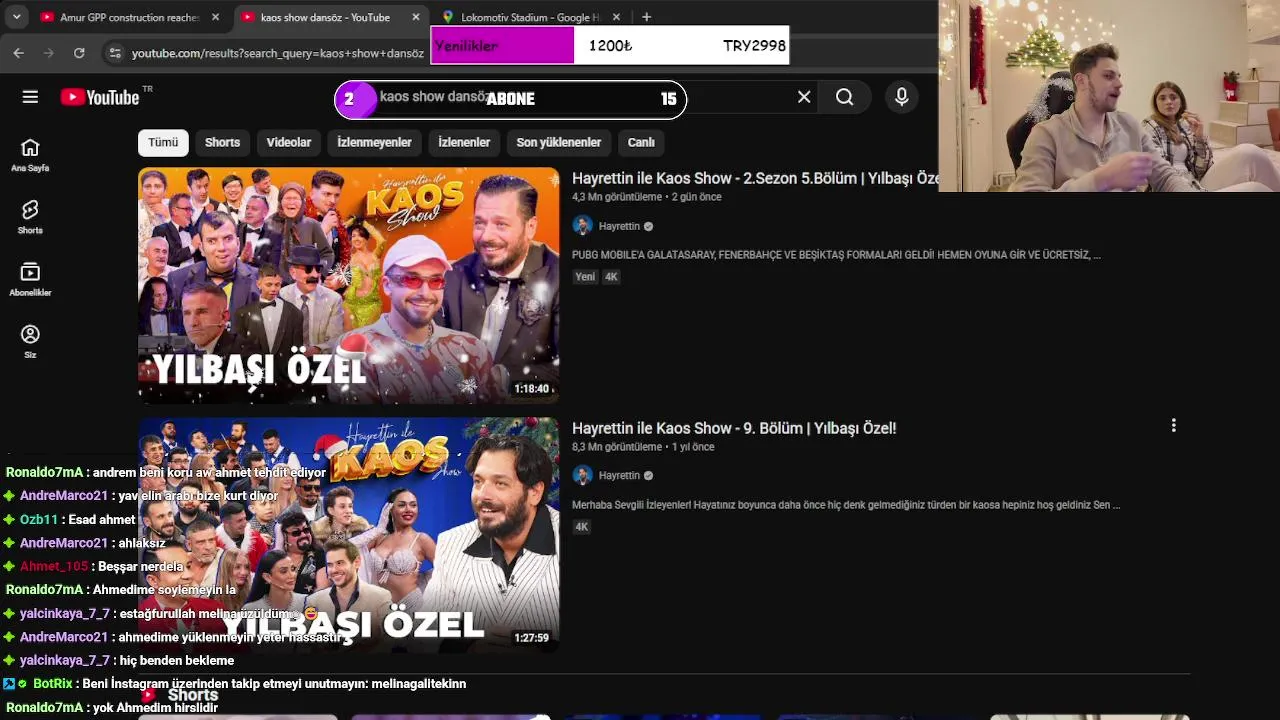Click PUBG MOBILE description under first video
1280x720 pixels.
tap(836, 255)
